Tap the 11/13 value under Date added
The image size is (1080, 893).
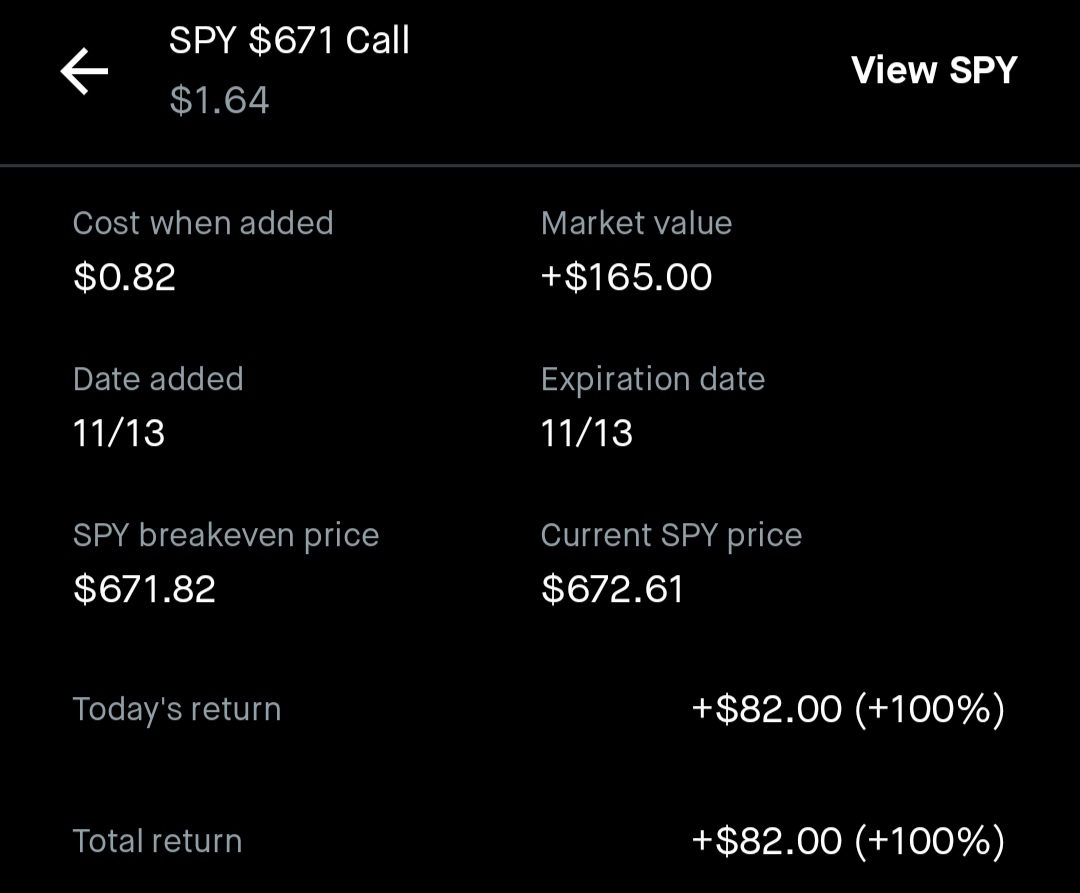[x=119, y=433]
